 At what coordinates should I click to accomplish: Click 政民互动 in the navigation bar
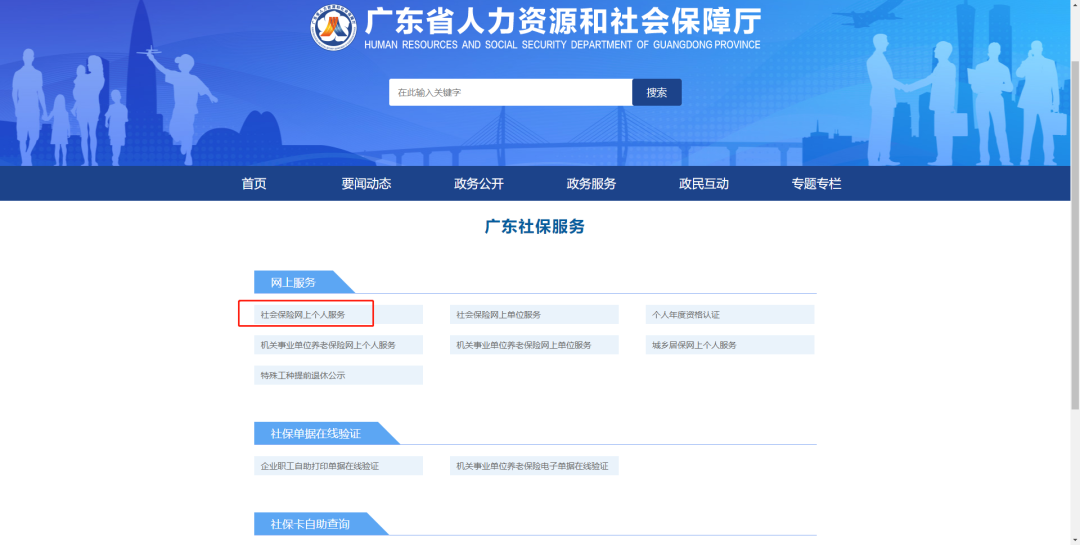point(704,184)
